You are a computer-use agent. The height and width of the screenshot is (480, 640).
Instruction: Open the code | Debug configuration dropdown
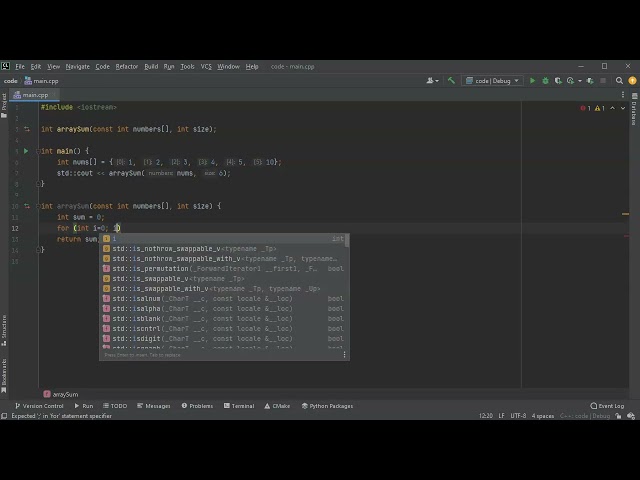point(493,81)
